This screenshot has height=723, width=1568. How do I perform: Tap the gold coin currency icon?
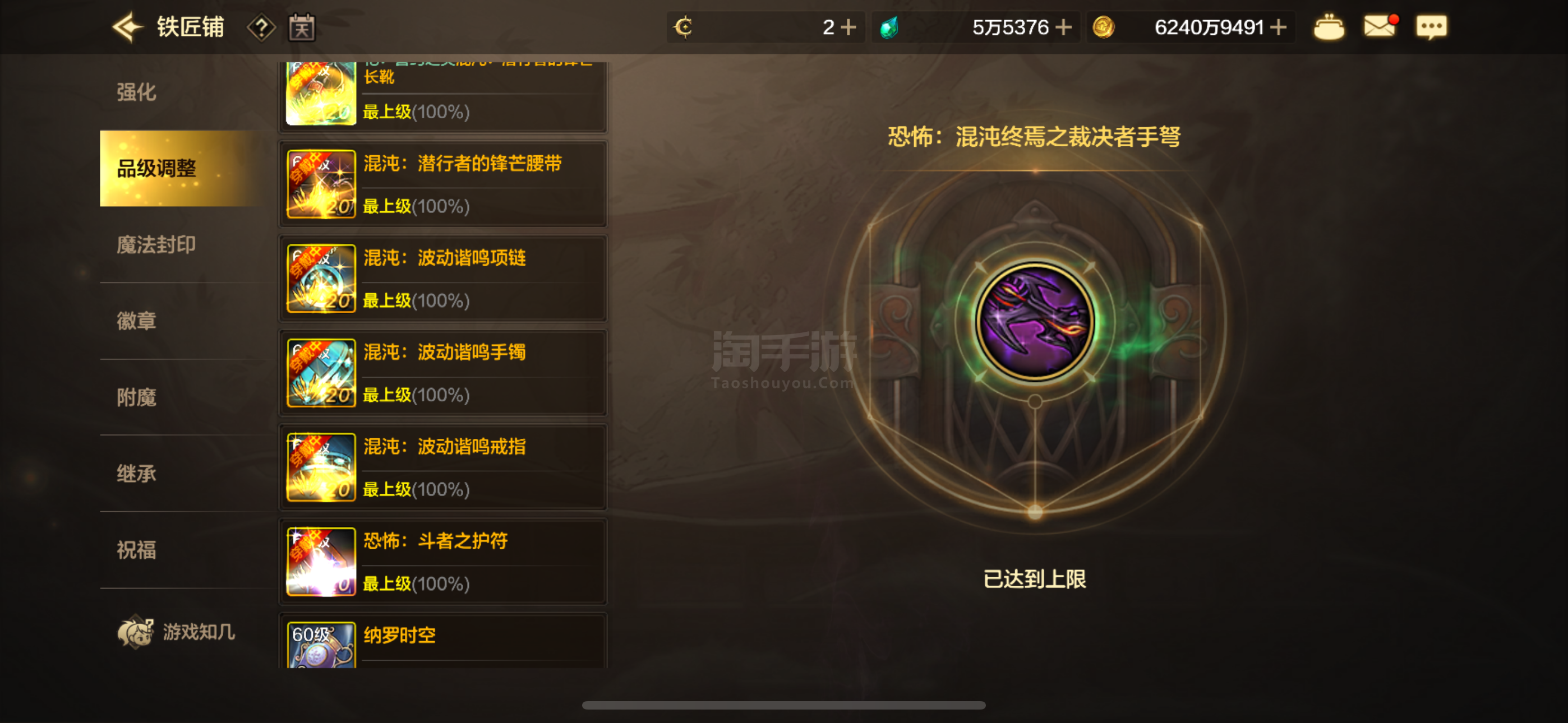coord(1103,27)
